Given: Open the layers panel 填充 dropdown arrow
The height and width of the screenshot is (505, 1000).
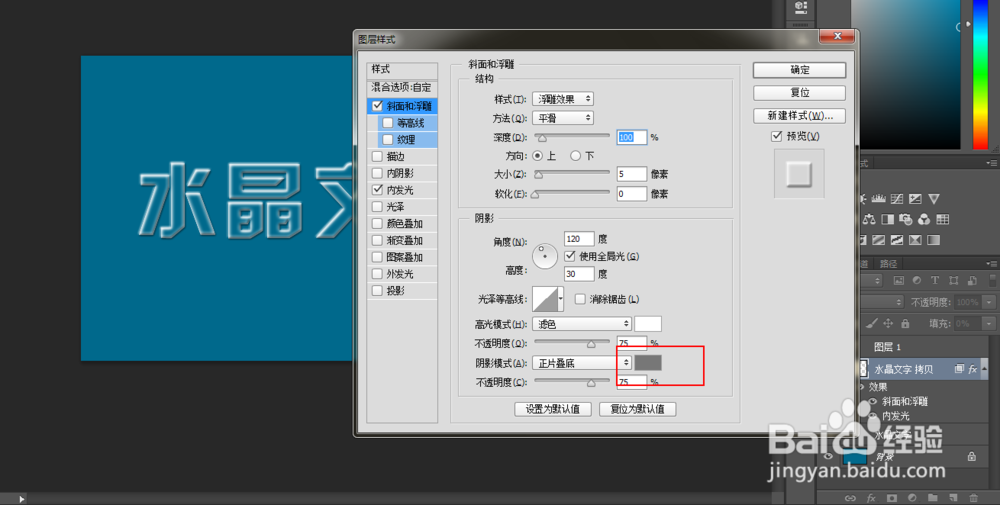Looking at the screenshot, I should tap(989, 324).
